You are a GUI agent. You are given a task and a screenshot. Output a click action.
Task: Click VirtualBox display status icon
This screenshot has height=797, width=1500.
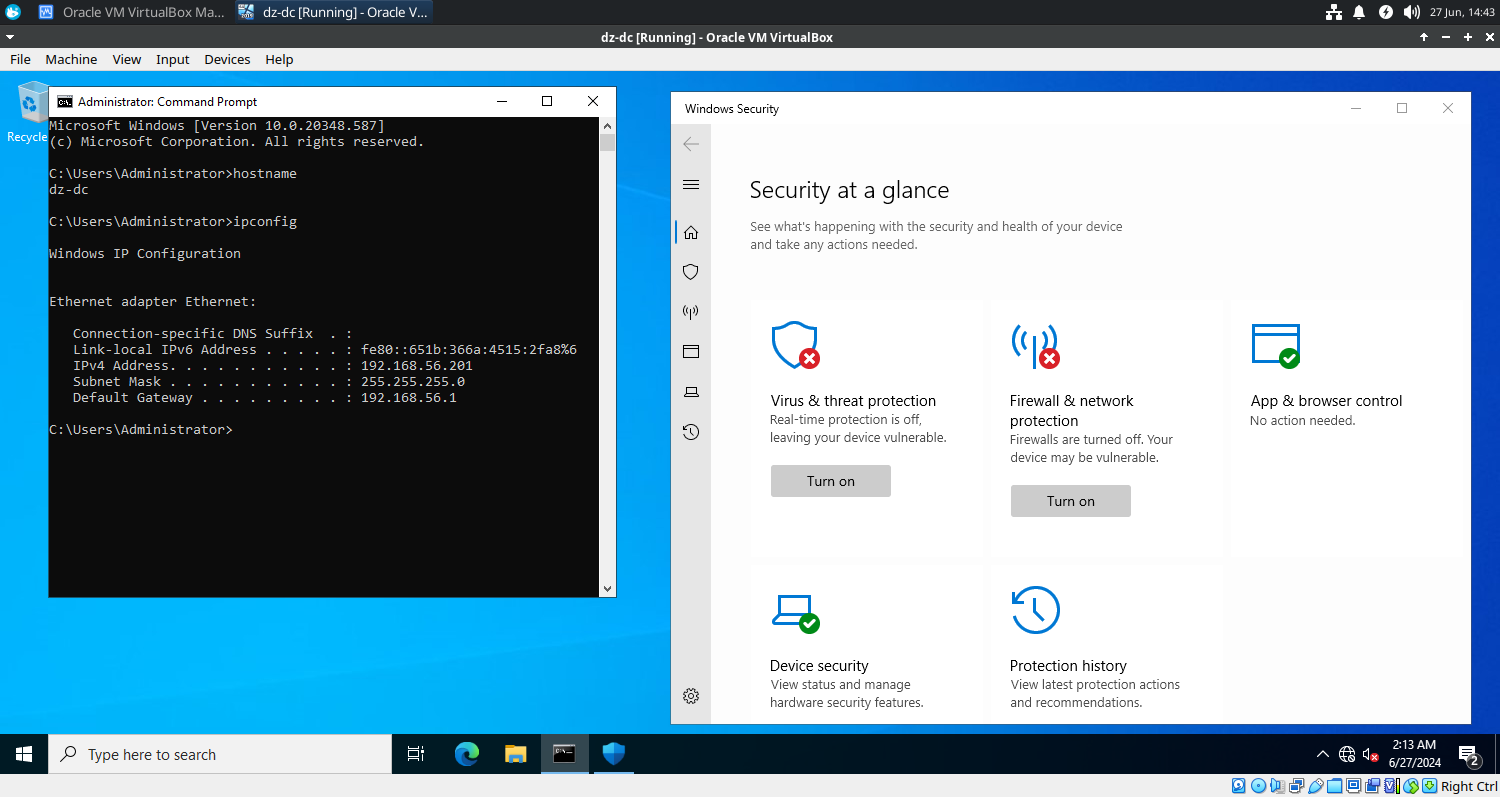(x=1353, y=786)
